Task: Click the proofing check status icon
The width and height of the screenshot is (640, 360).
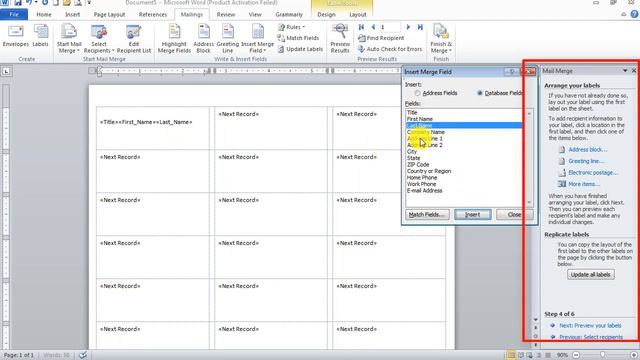Action: [x=83, y=355]
